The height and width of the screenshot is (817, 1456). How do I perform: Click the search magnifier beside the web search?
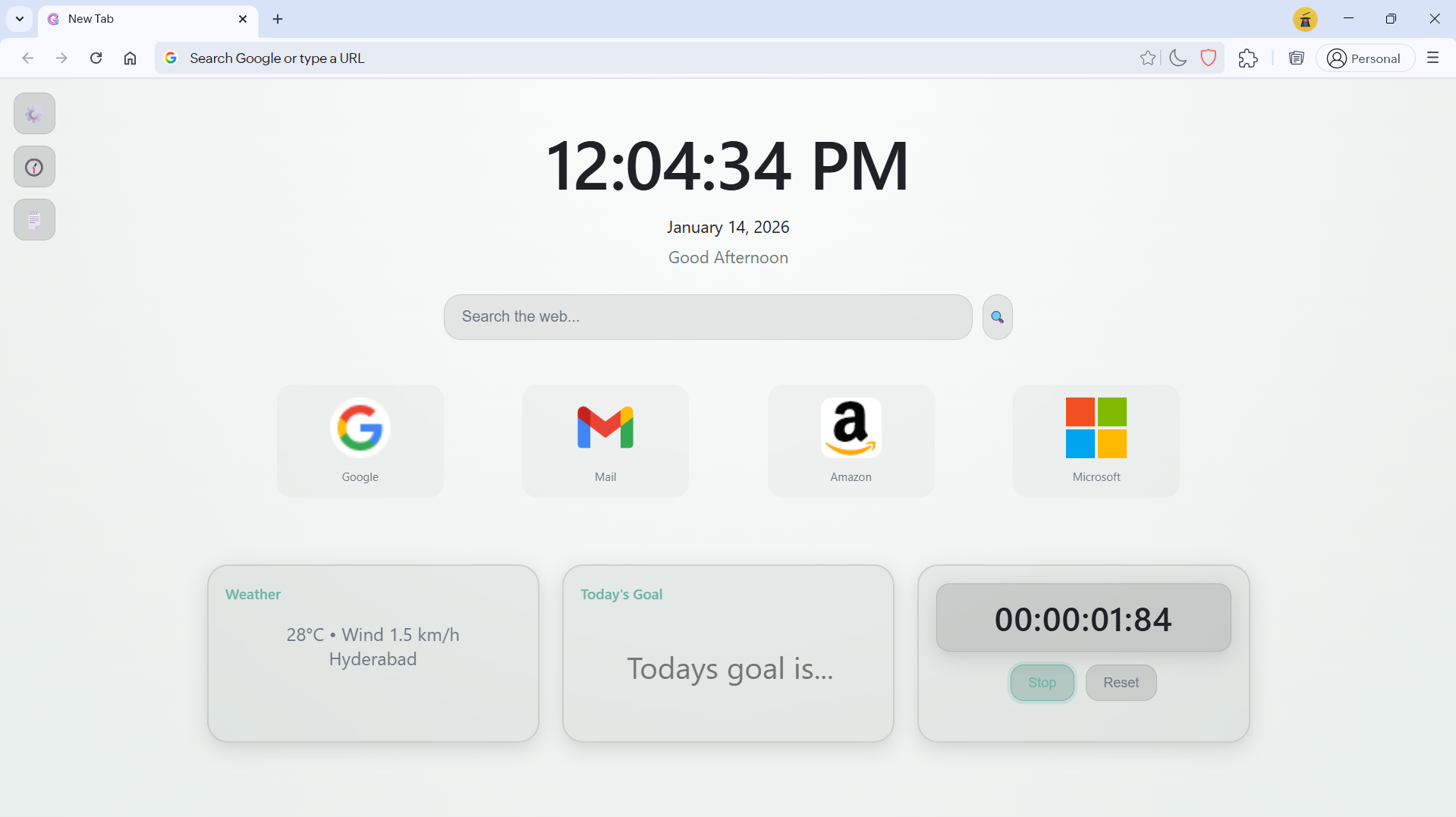pos(996,316)
